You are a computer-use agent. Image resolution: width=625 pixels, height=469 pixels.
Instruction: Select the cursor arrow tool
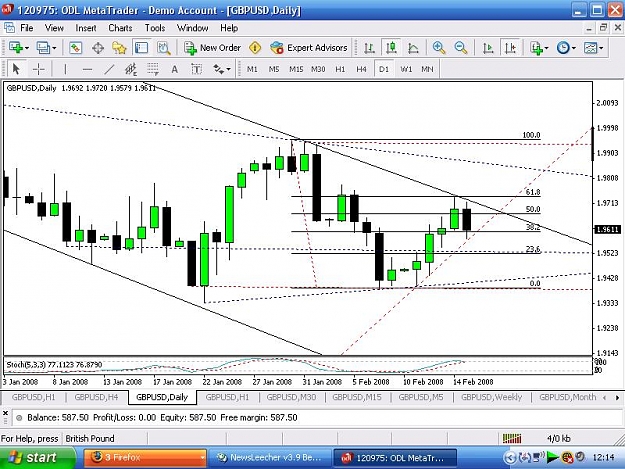click(16, 69)
